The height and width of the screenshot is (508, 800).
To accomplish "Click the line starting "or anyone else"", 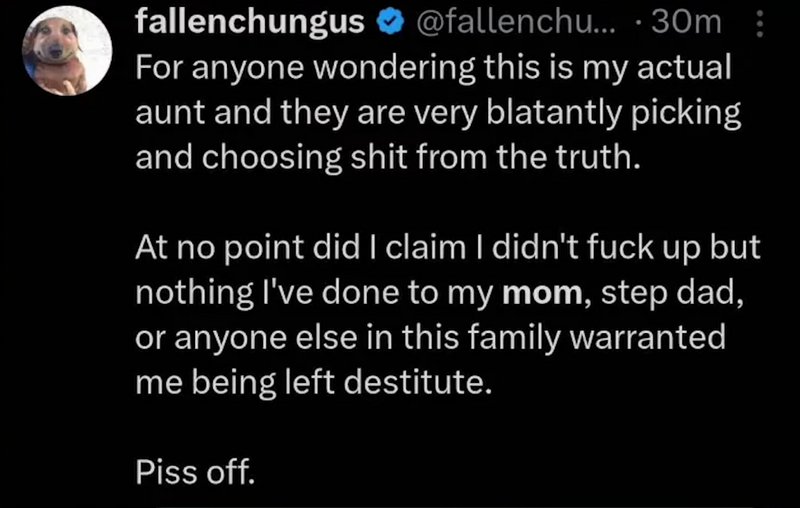I will 429,338.
